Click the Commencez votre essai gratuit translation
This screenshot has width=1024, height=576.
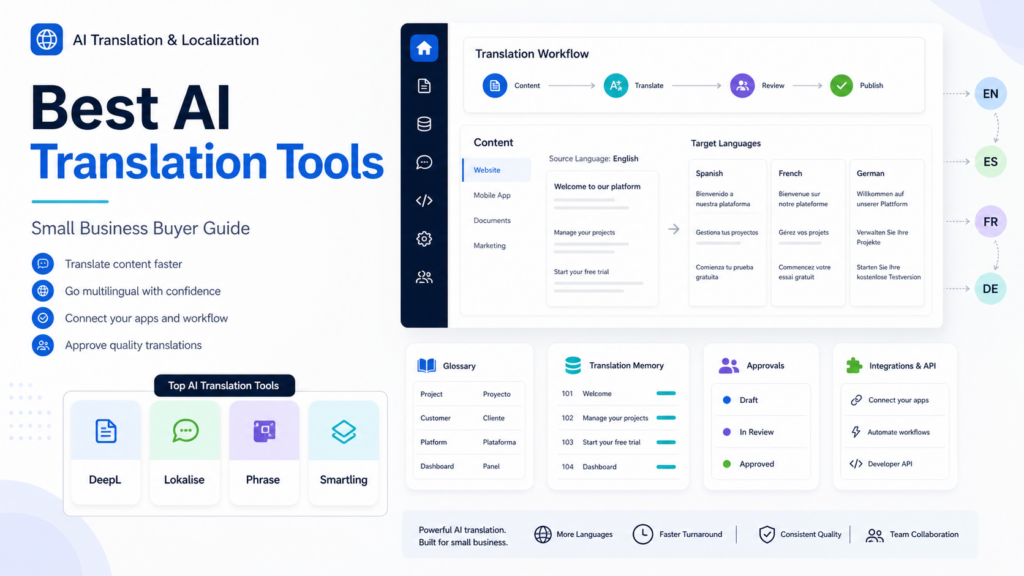click(x=805, y=272)
